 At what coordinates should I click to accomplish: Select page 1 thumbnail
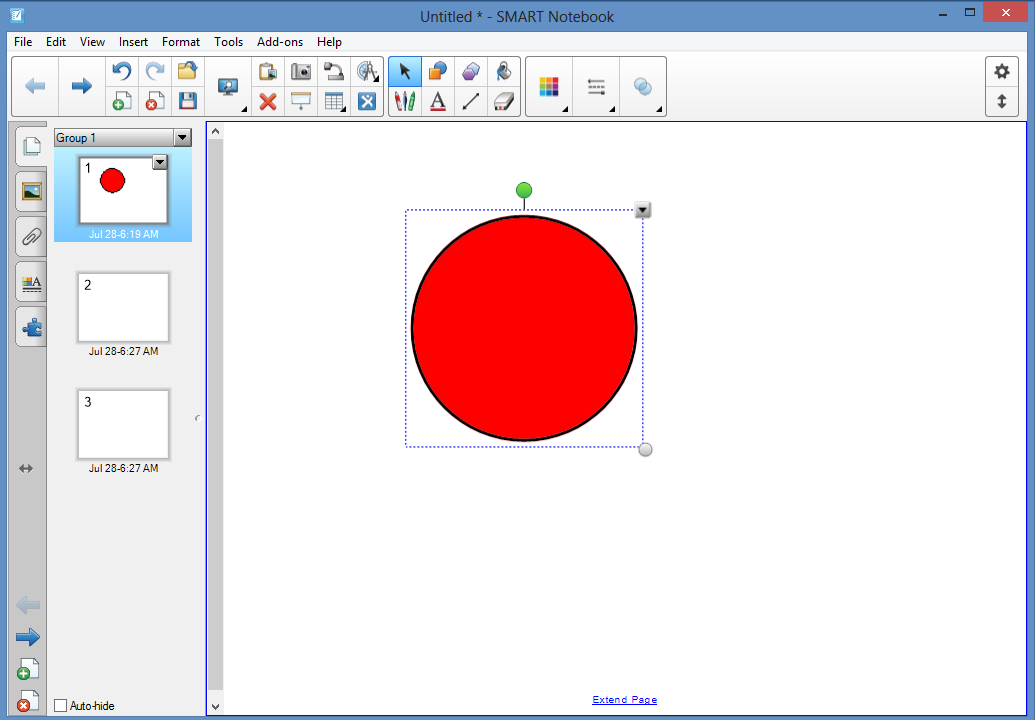click(x=123, y=191)
